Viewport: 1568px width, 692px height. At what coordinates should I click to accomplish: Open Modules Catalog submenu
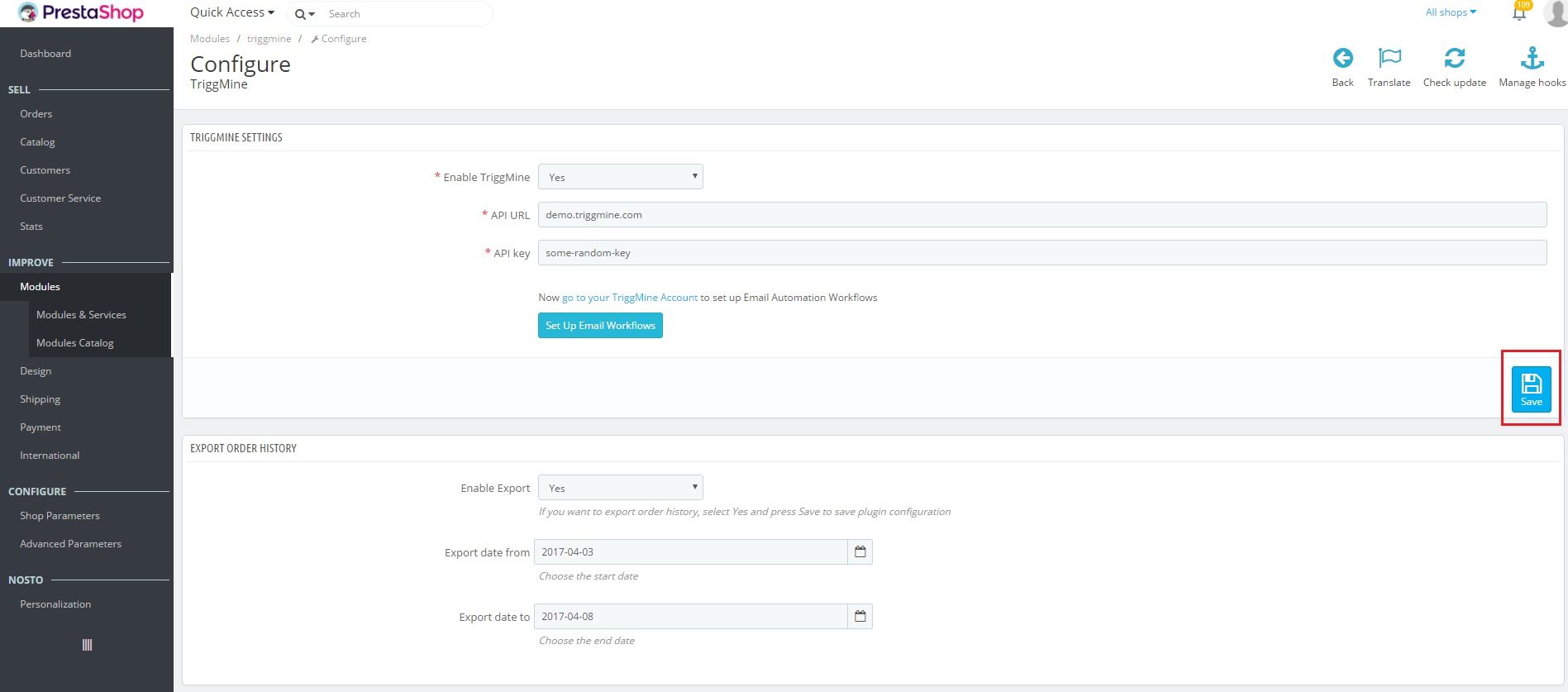coord(75,343)
